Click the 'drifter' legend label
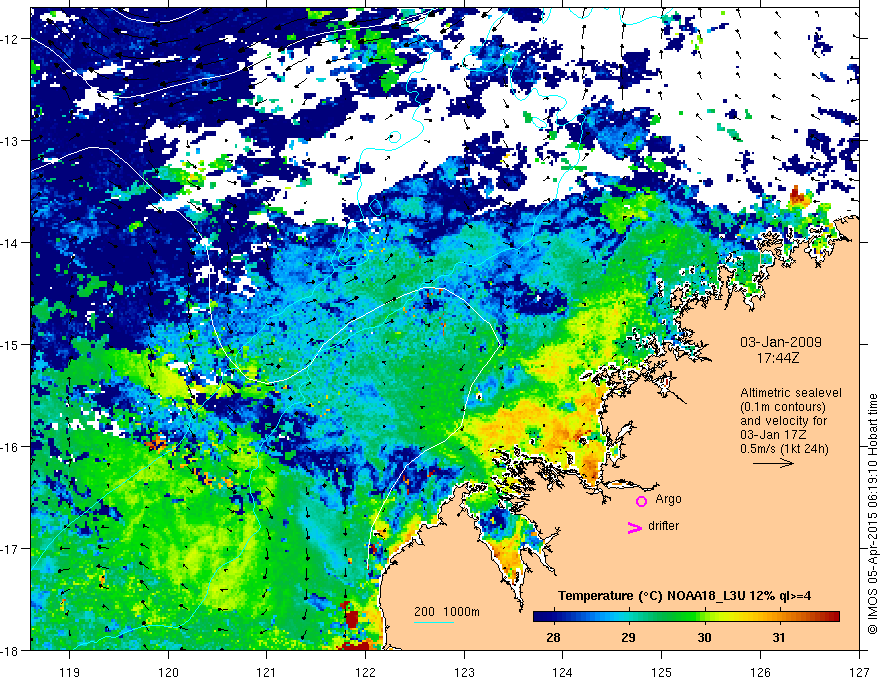 pos(663,526)
